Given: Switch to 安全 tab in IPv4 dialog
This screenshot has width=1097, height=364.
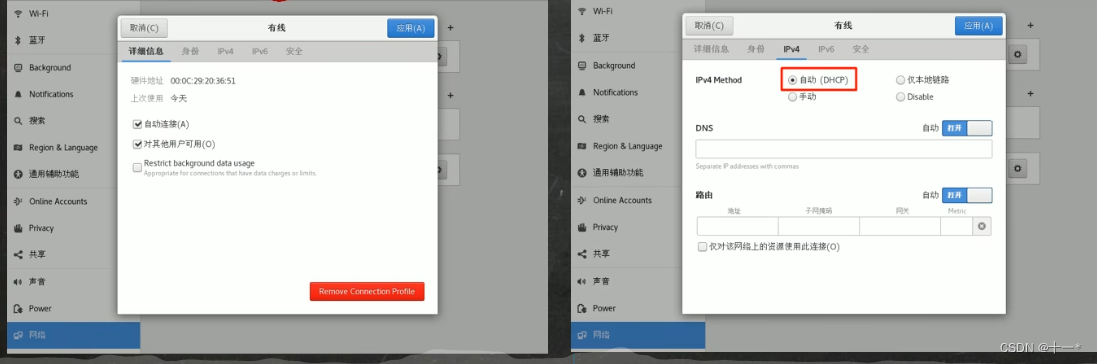Looking at the screenshot, I should coord(861,49).
